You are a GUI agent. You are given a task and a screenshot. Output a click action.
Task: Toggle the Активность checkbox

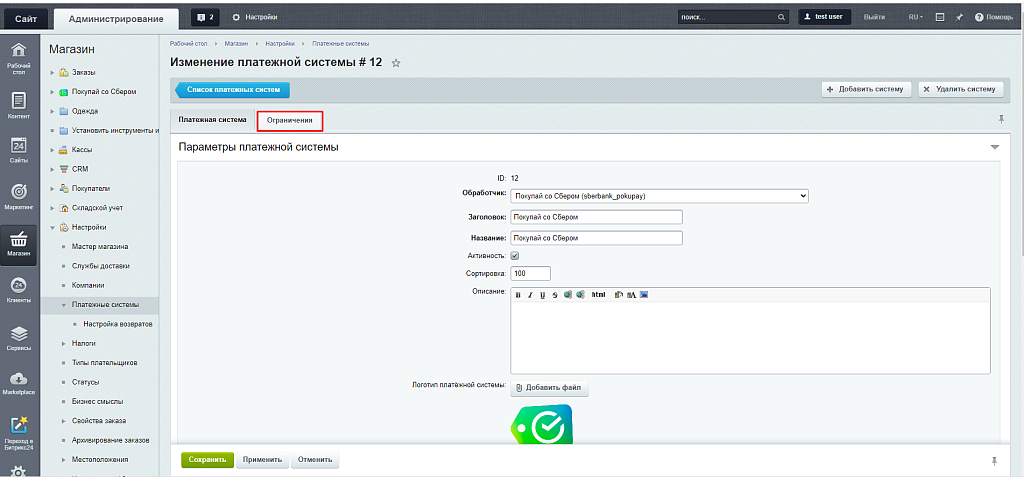(x=515, y=256)
